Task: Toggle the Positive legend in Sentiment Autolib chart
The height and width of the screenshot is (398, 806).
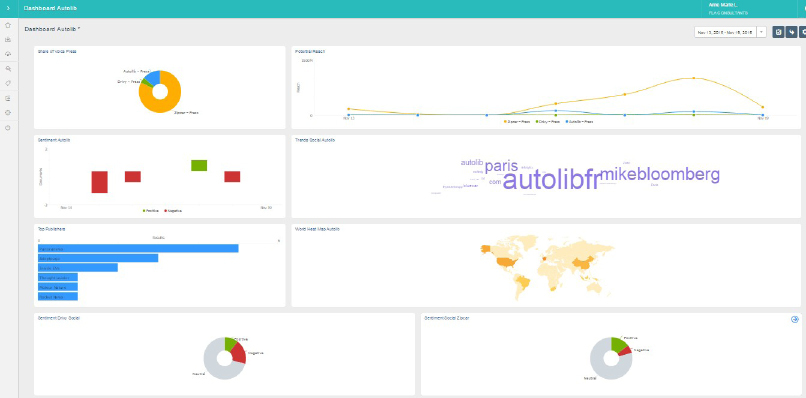Action: point(150,210)
